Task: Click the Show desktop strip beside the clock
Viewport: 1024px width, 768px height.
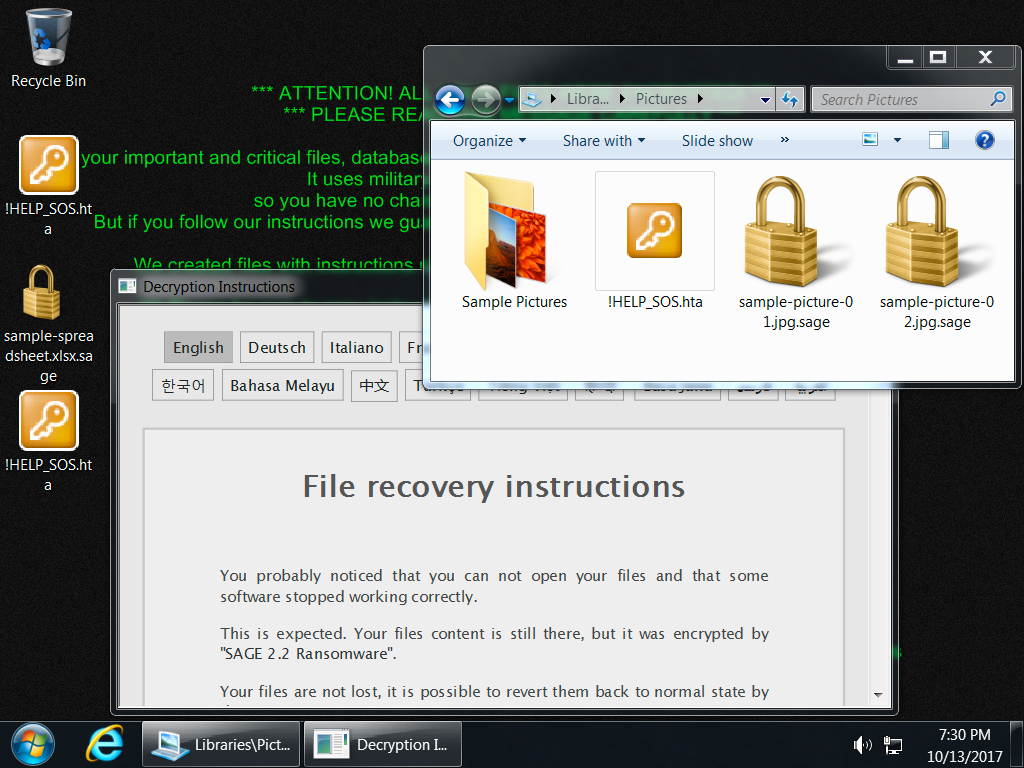Action: pos(1017,744)
